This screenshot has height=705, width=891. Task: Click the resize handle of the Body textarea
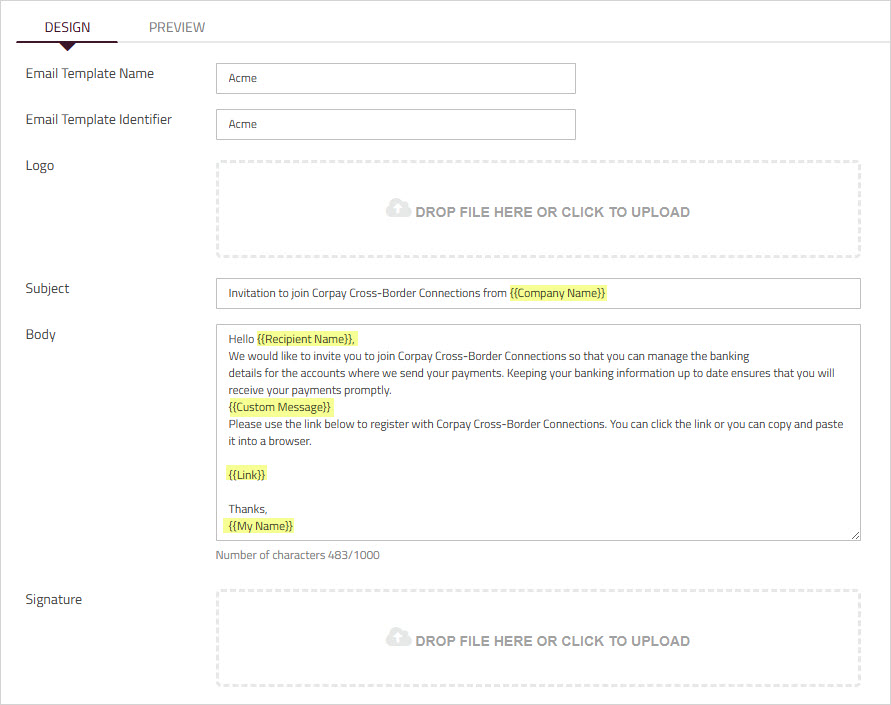tap(856, 535)
